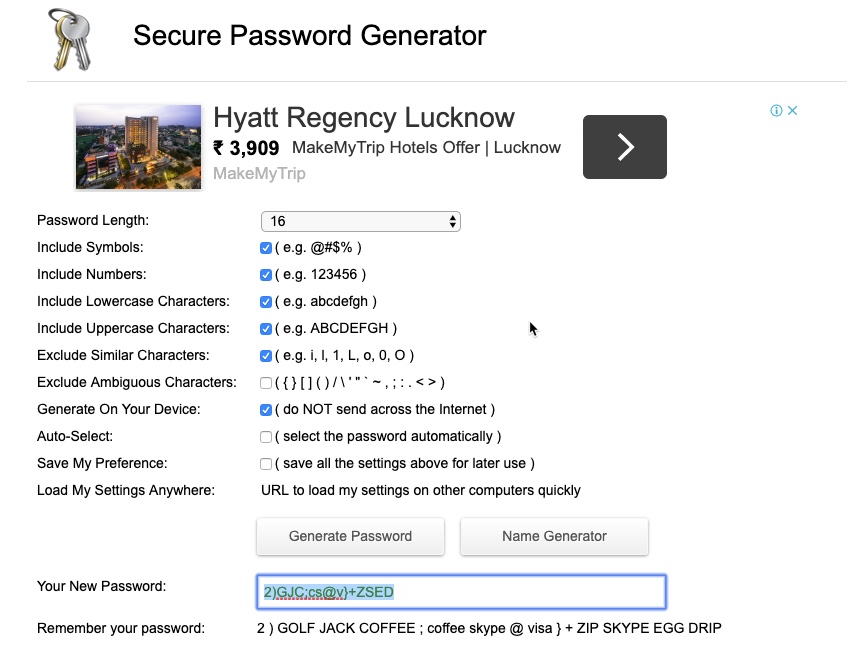Click the dark arrow ad button
Screen dimensions: 850x653
click(x=624, y=147)
